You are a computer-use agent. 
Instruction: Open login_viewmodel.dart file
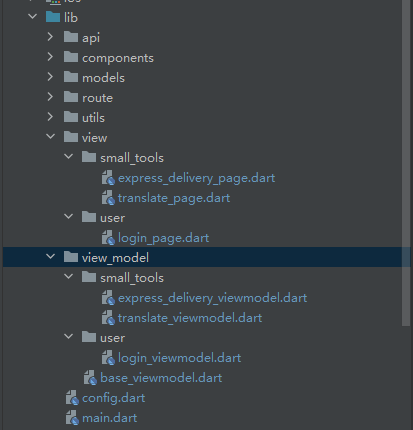pos(179,358)
